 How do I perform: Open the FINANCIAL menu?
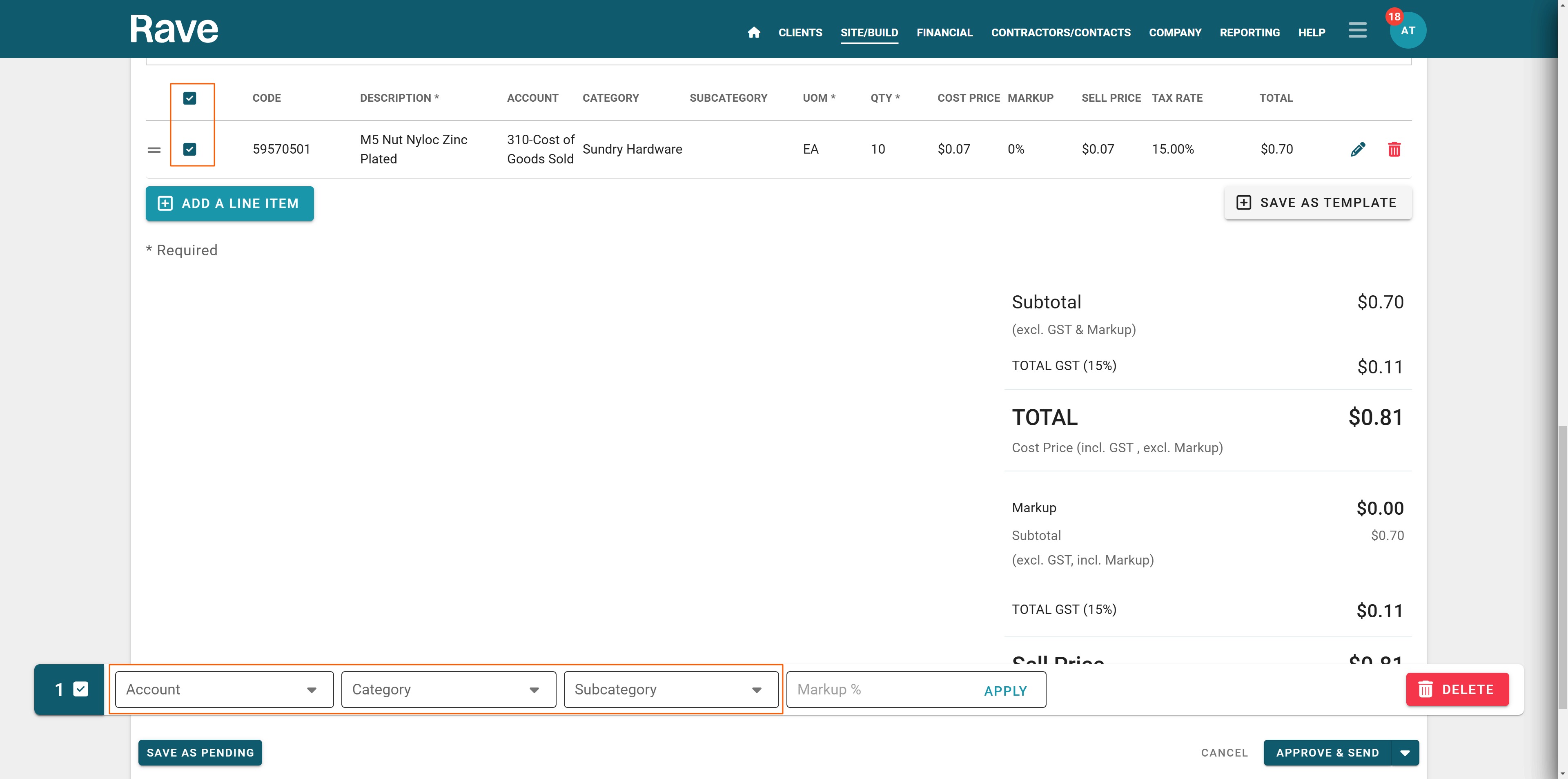[944, 32]
